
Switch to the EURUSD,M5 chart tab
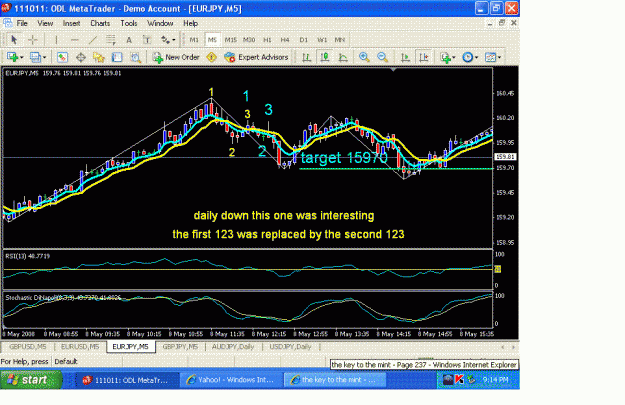click(x=80, y=347)
